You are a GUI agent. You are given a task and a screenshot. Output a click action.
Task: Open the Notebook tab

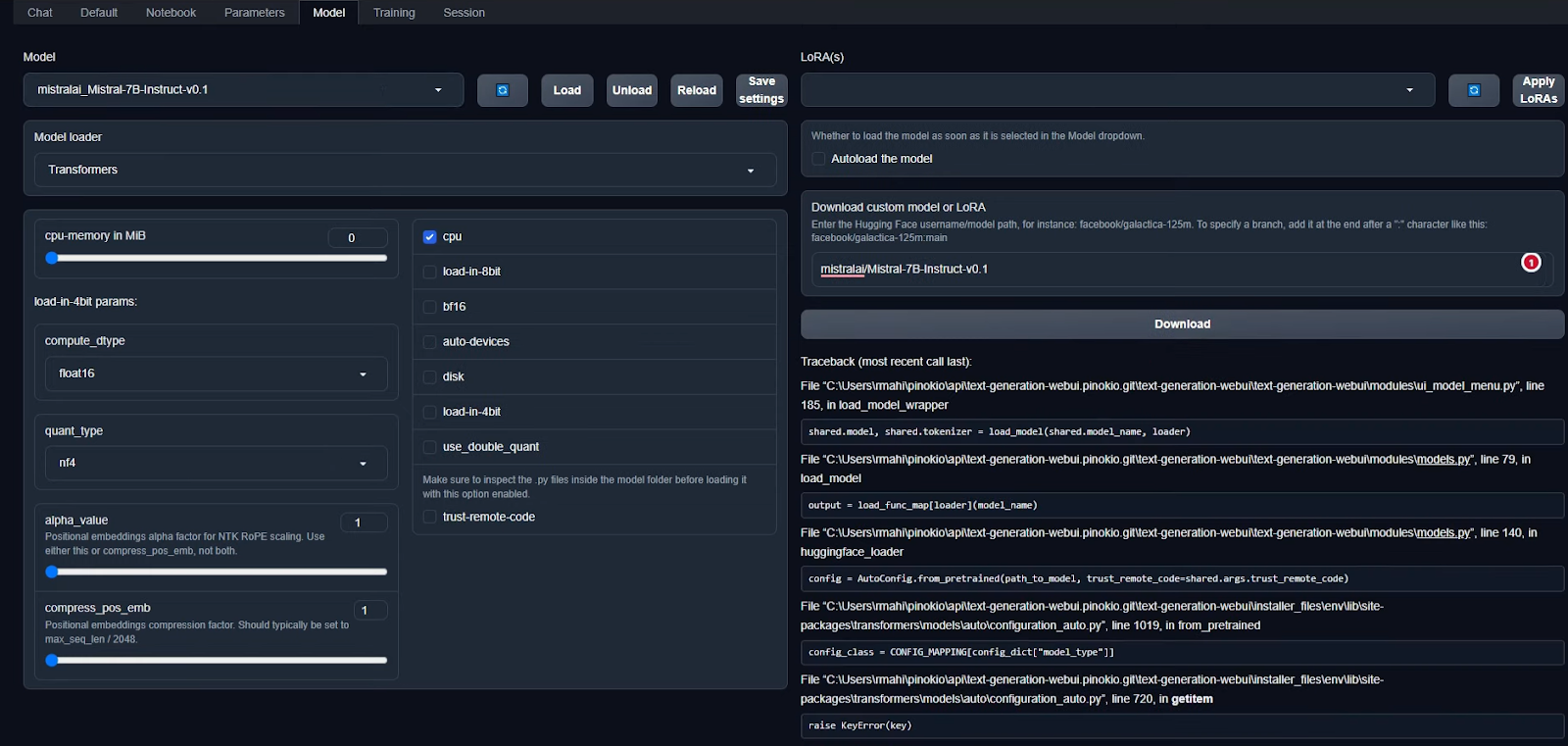171,13
